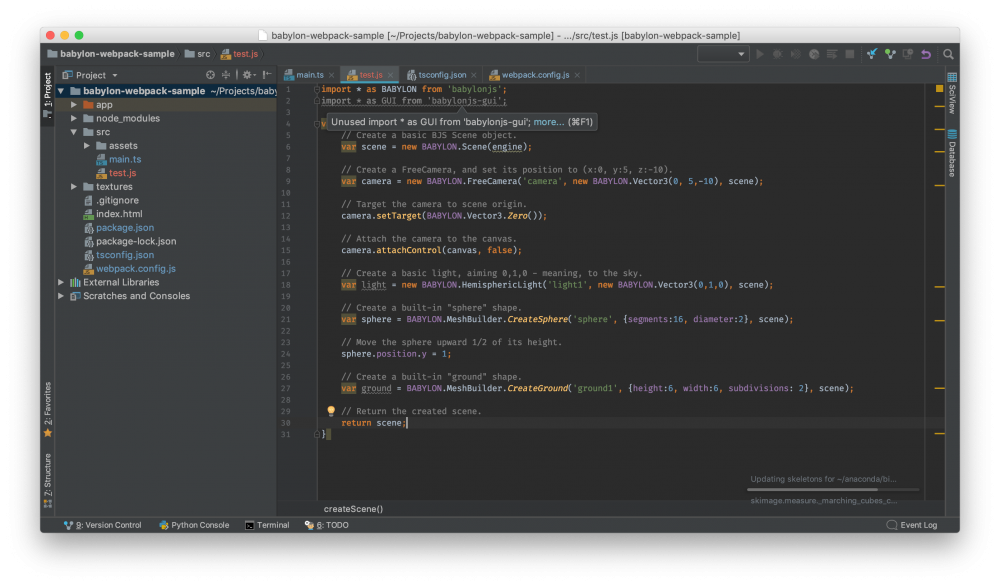
Task: Open the Python Console tool window
Action: click(x=194, y=525)
